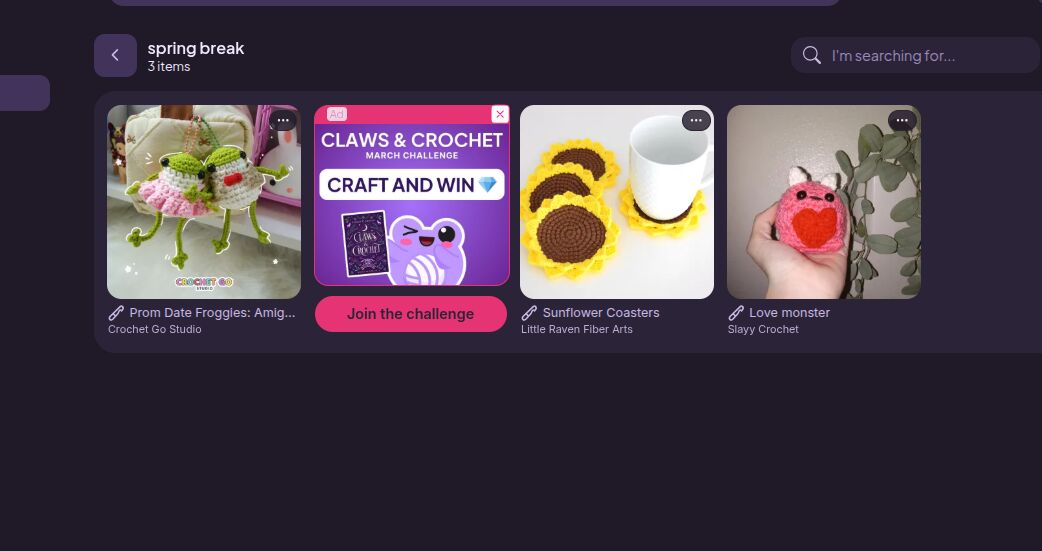Visit Slayy Crochet designer page
This screenshot has height=551, width=1042.
[x=763, y=329]
